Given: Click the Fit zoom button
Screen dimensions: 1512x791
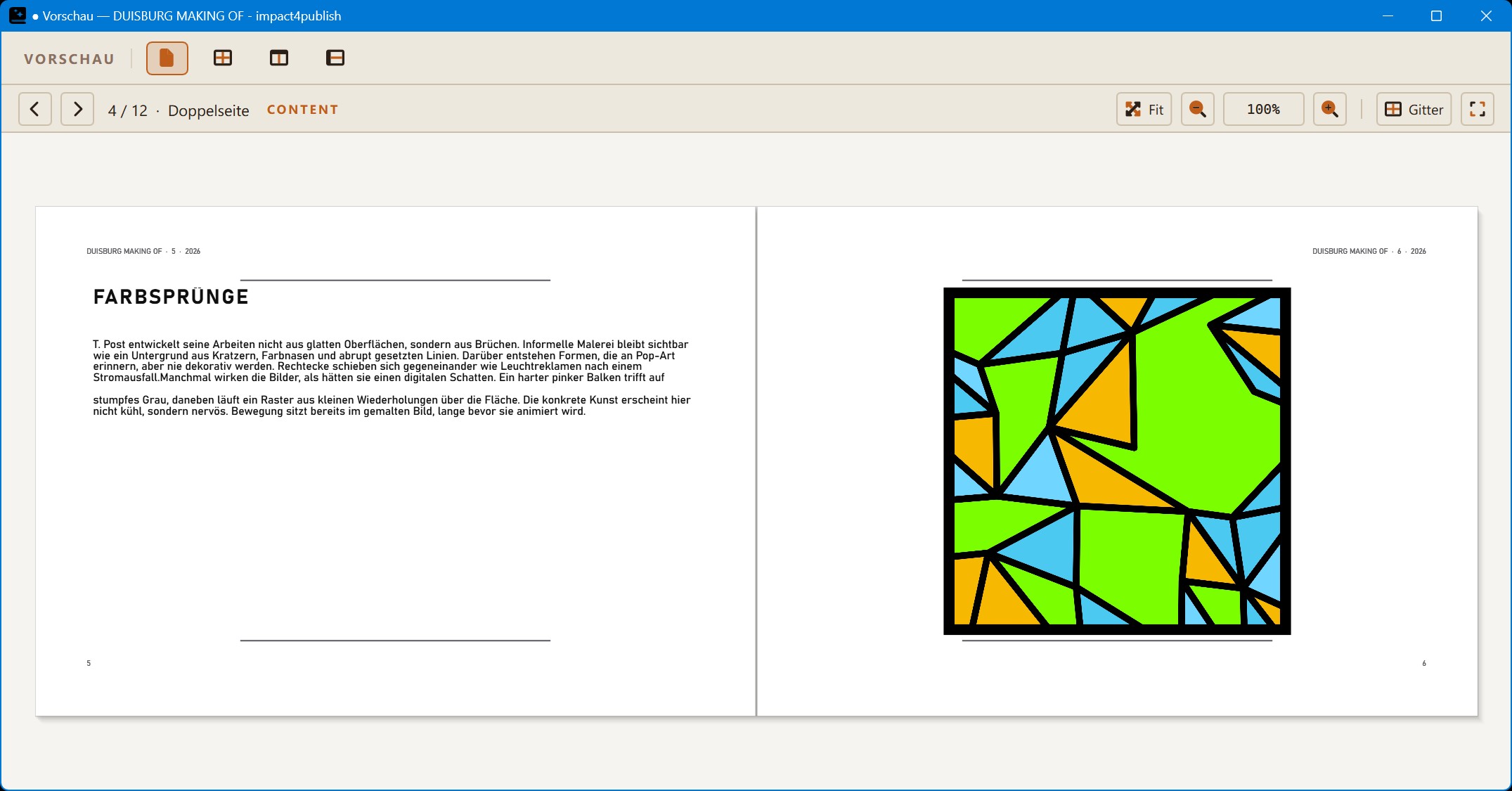Looking at the screenshot, I should 1144,109.
